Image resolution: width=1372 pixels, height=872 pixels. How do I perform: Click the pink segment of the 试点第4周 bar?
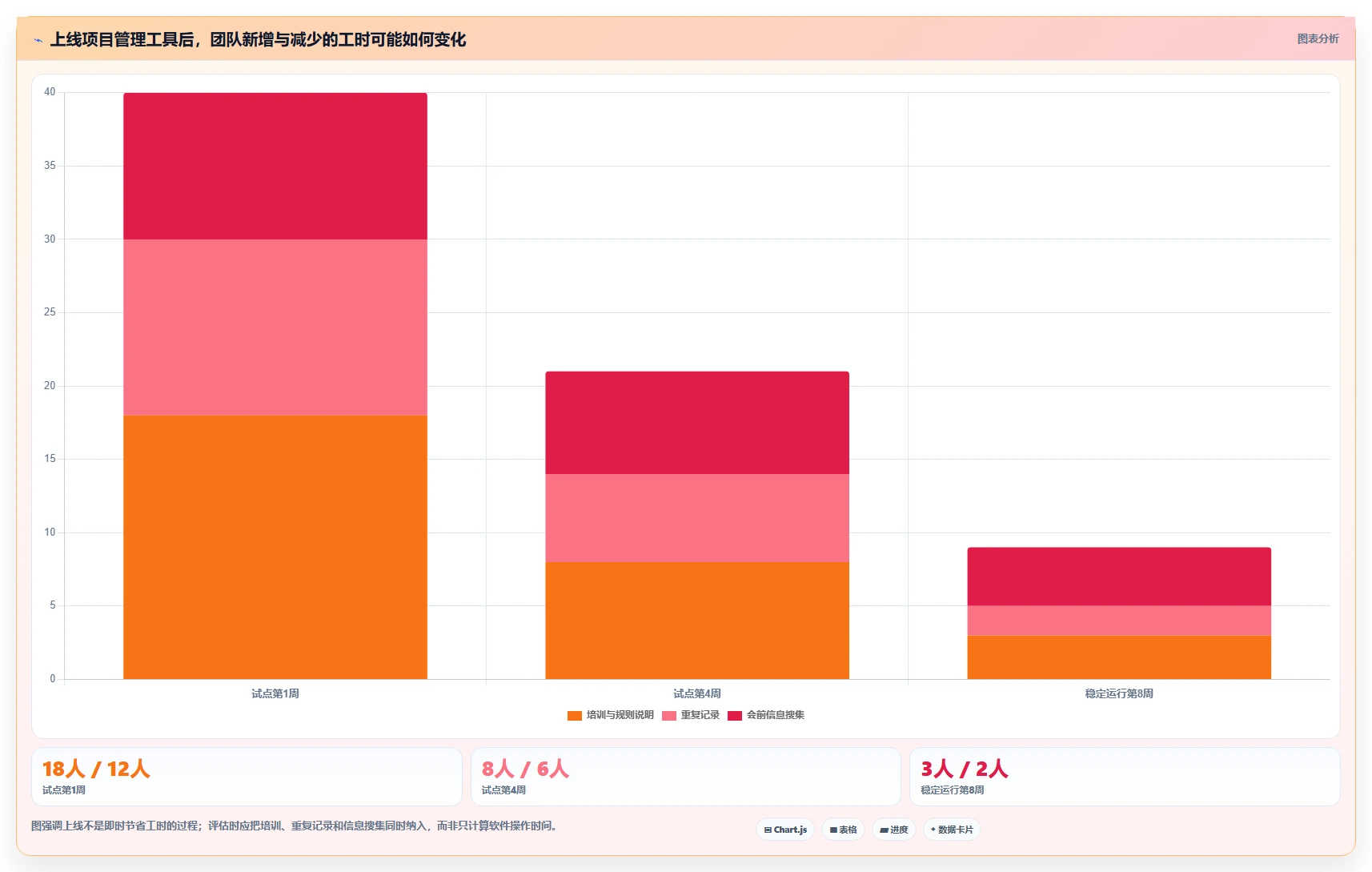697,518
